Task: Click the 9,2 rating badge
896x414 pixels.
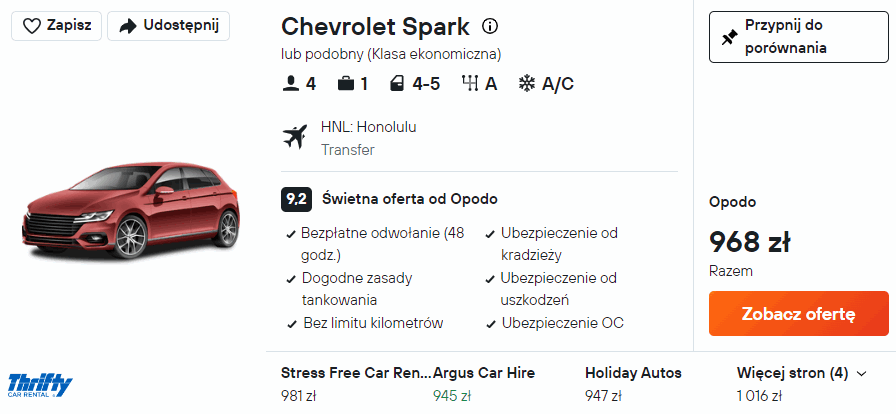Action: click(x=296, y=199)
